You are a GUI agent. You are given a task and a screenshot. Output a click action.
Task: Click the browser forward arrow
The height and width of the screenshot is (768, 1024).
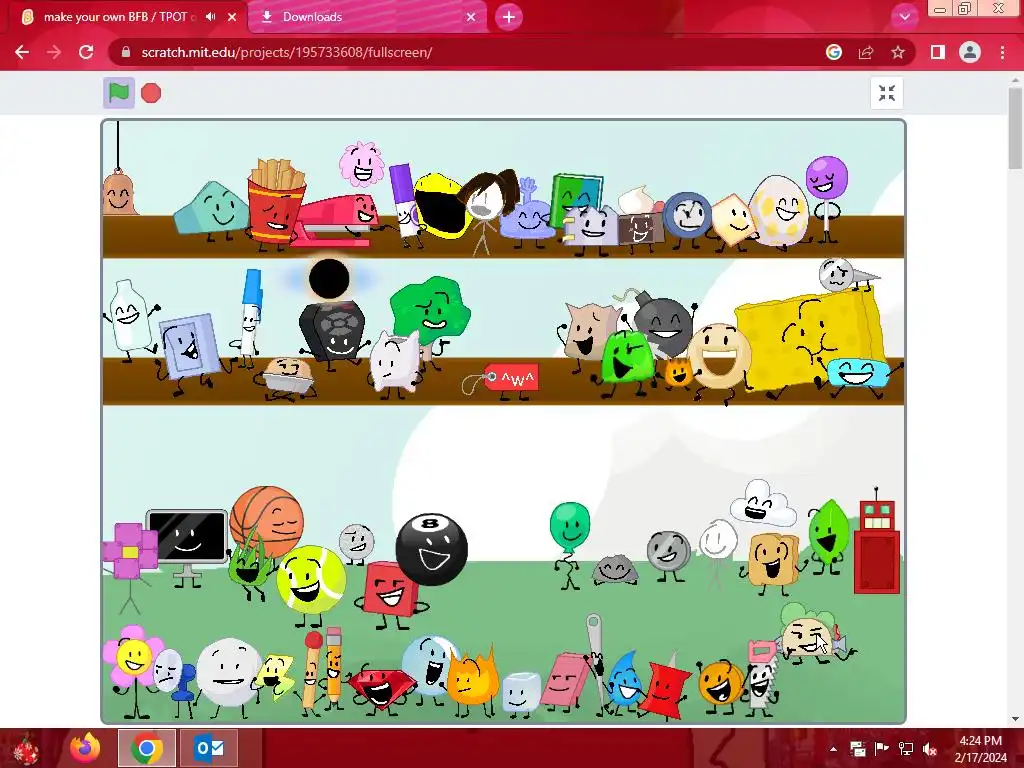[x=54, y=52]
